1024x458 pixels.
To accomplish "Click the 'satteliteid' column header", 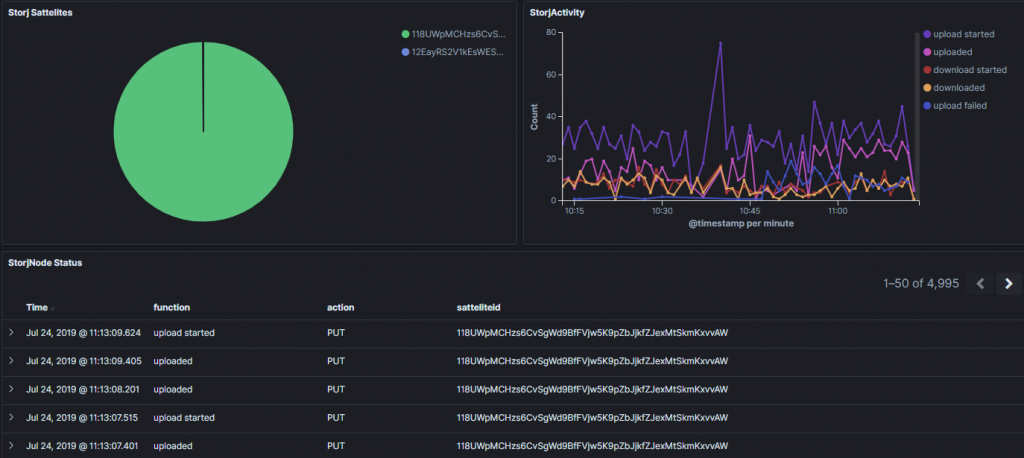I will (x=482, y=307).
